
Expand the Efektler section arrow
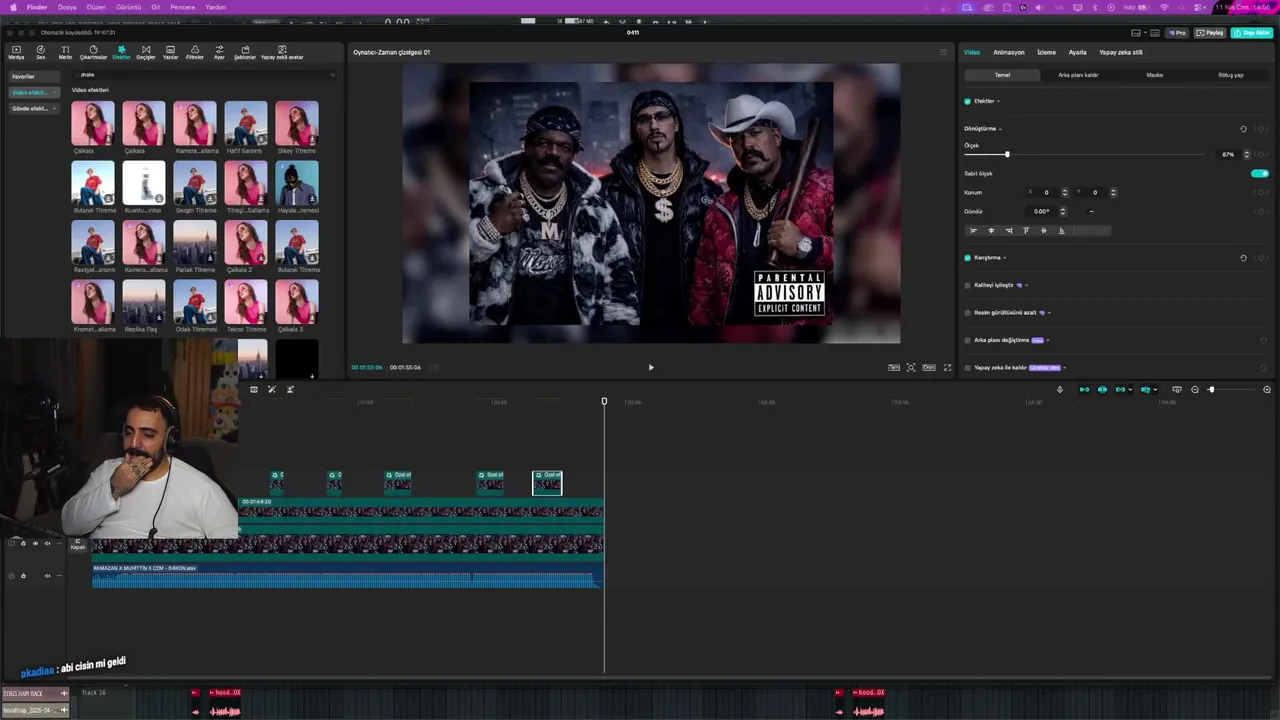[998, 101]
